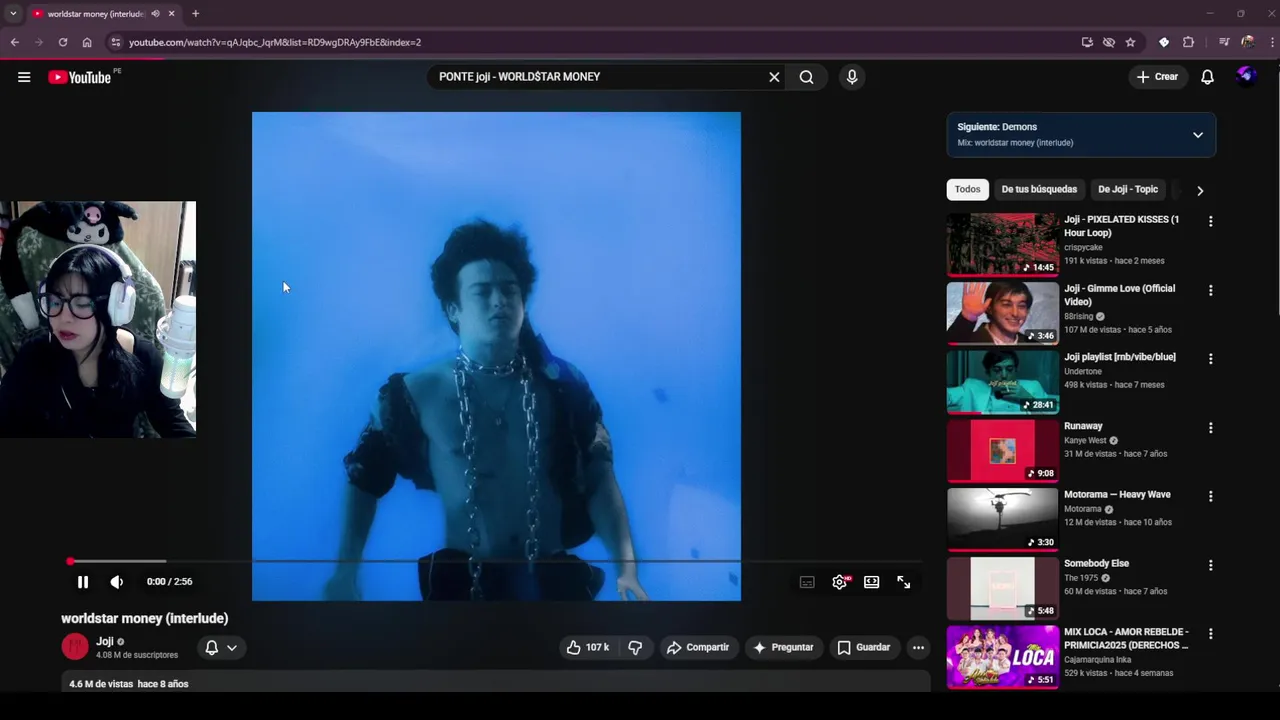Image resolution: width=1280 pixels, height=720 pixels.
Task: Open the Joji channel name link
Action: pyautogui.click(x=105, y=642)
